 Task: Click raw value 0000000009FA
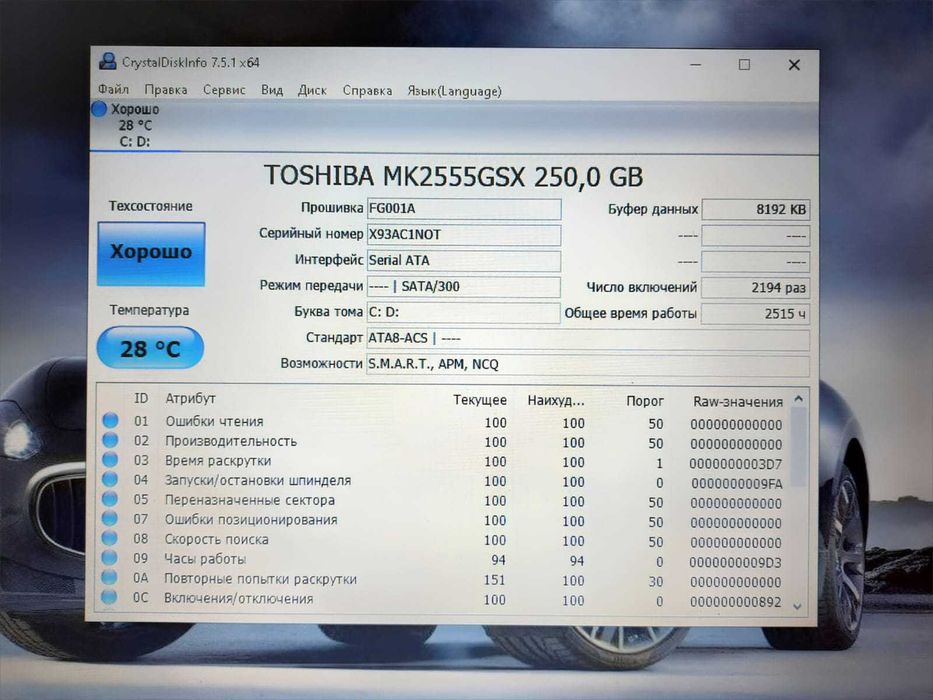[737, 483]
